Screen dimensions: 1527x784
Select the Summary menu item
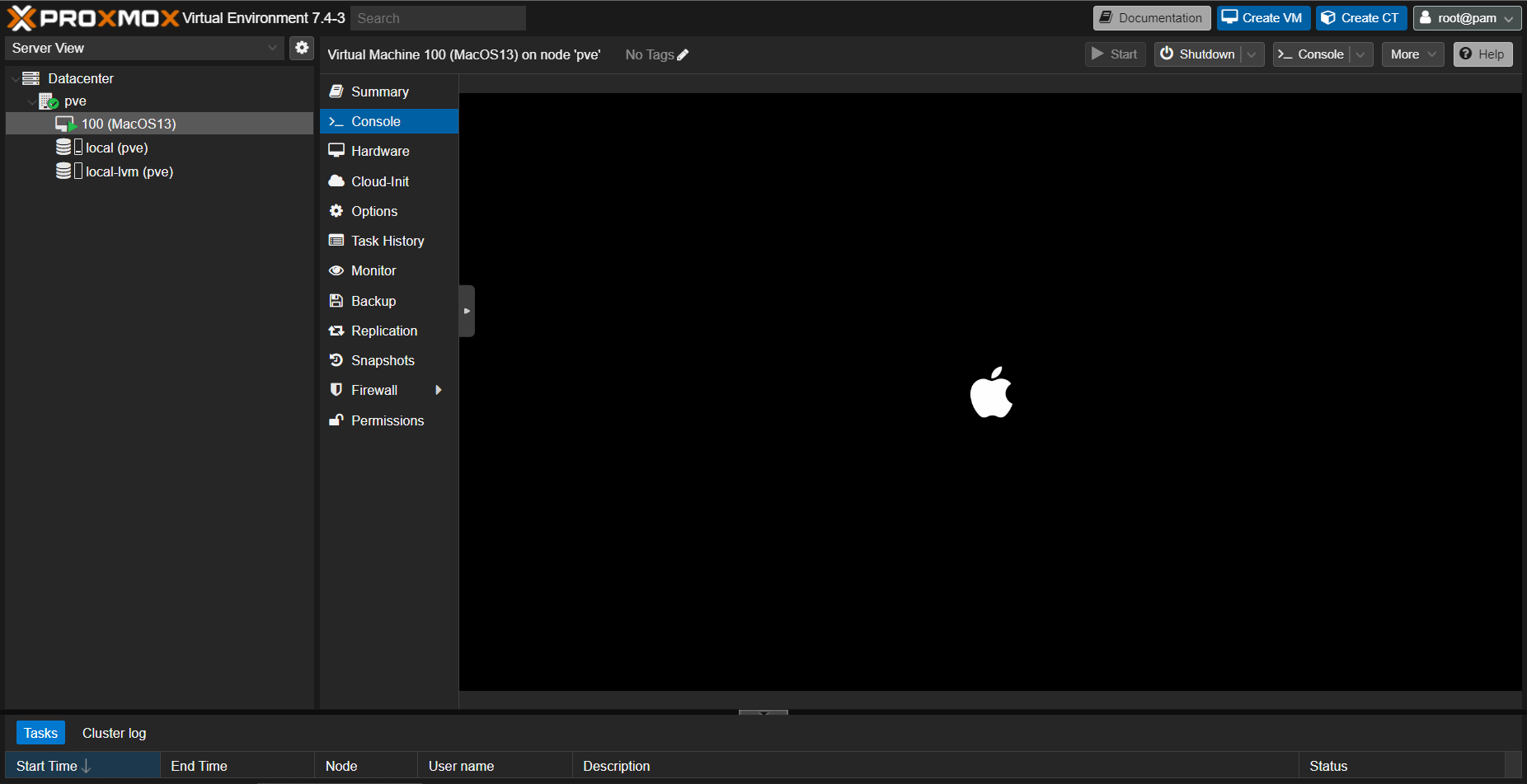coord(379,92)
